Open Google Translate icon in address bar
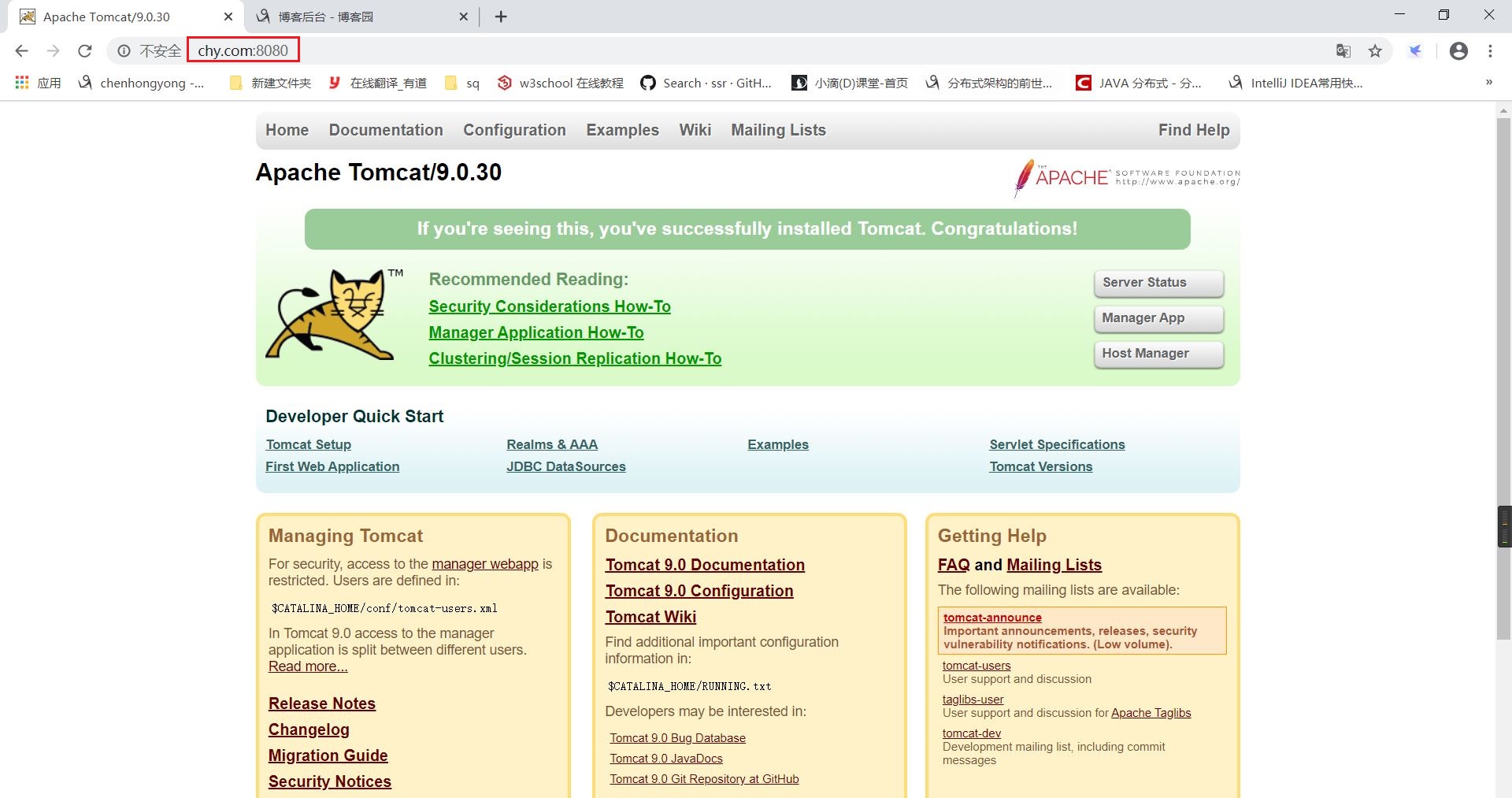This screenshot has width=1512, height=798. (1343, 51)
